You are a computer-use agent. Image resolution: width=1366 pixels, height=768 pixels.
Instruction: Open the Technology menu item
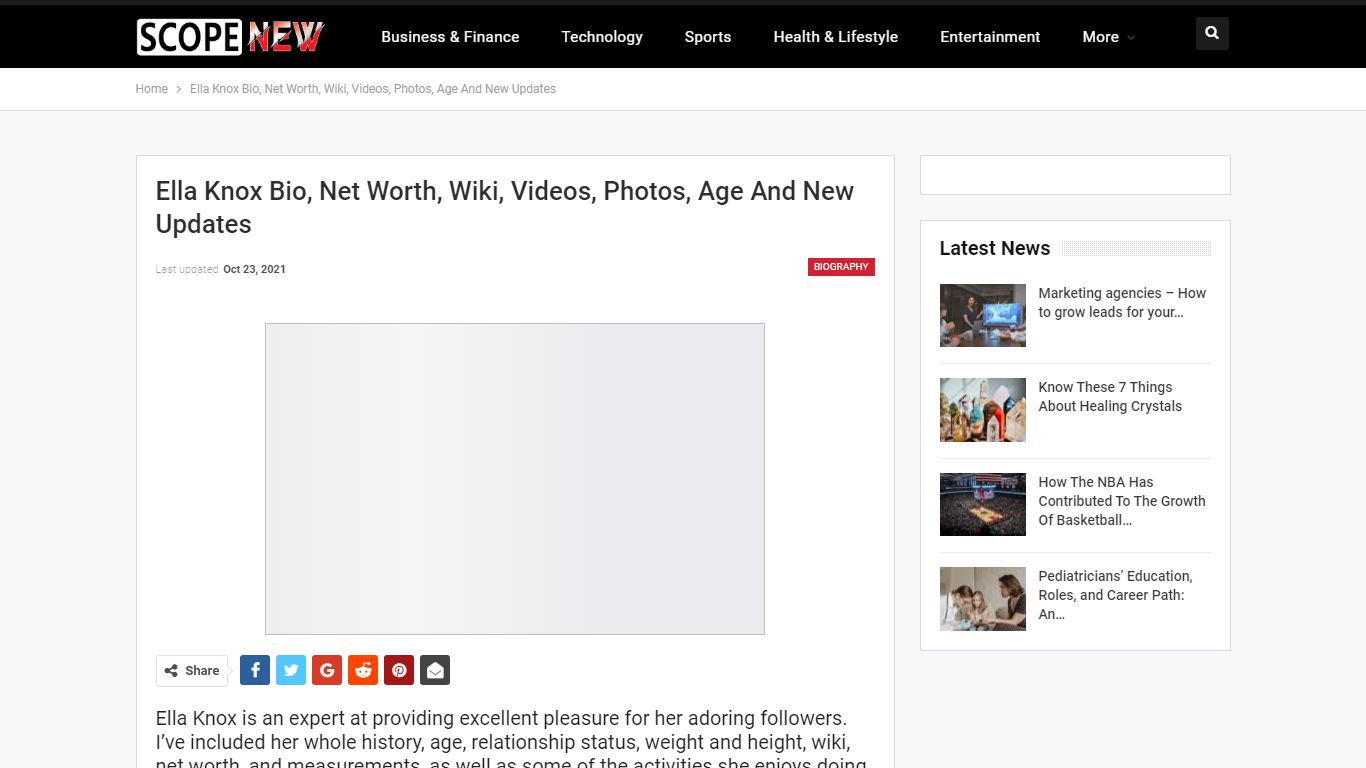[x=602, y=37]
